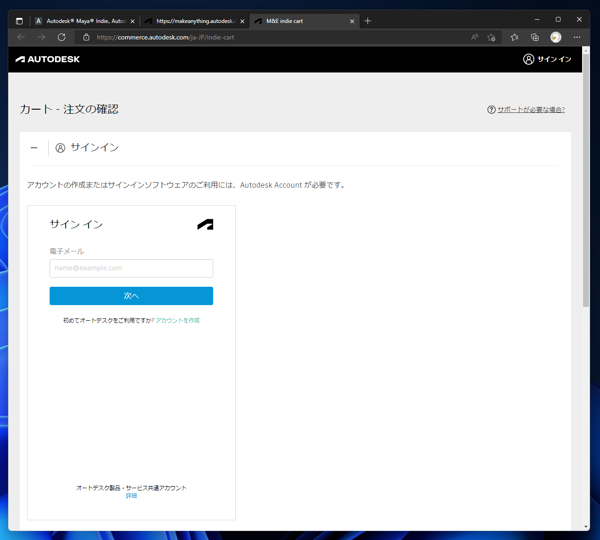
Task: Click the blue 次へ button
Action: pyautogui.click(x=131, y=296)
